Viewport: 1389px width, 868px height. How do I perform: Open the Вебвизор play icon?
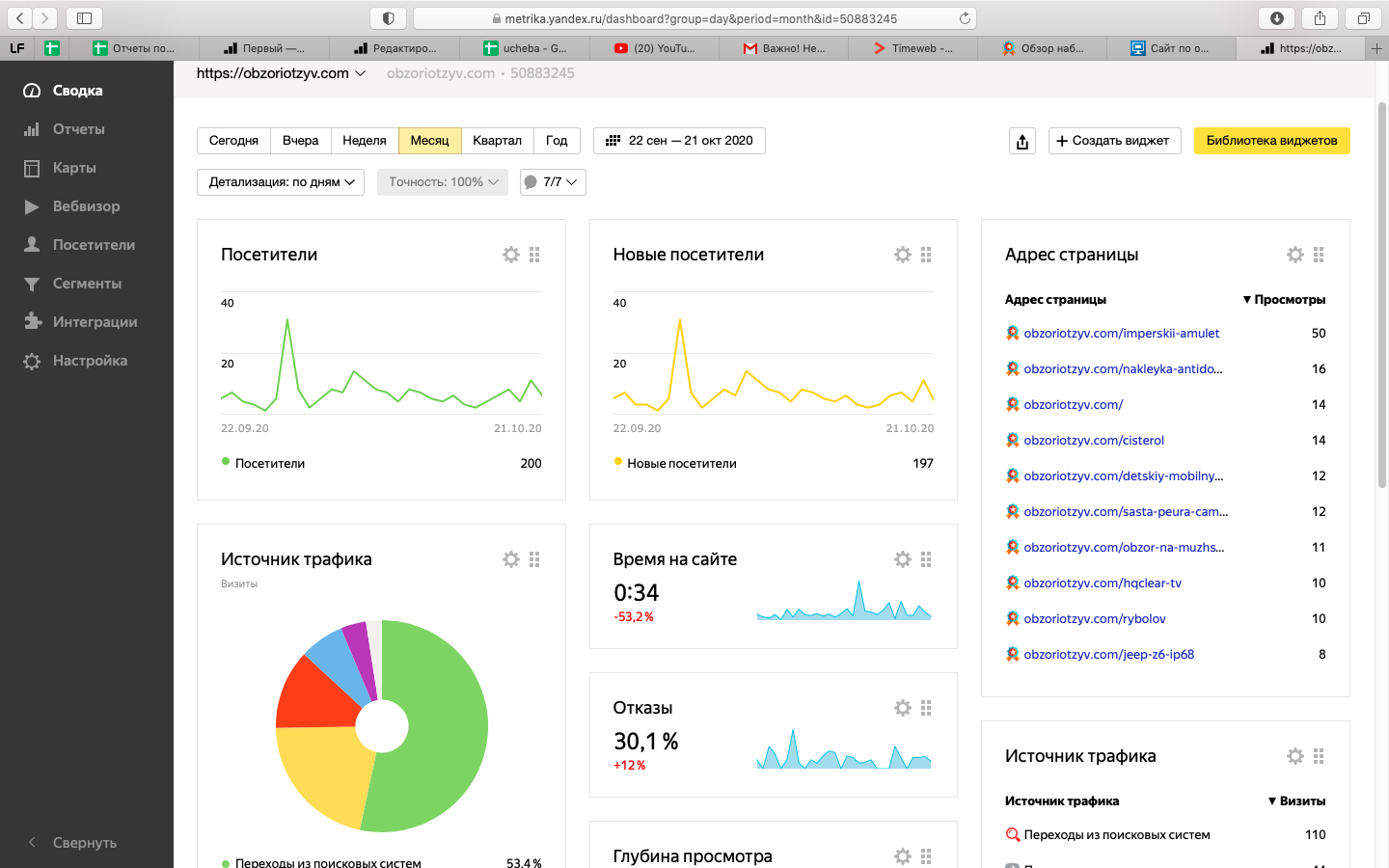click(x=32, y=206)
